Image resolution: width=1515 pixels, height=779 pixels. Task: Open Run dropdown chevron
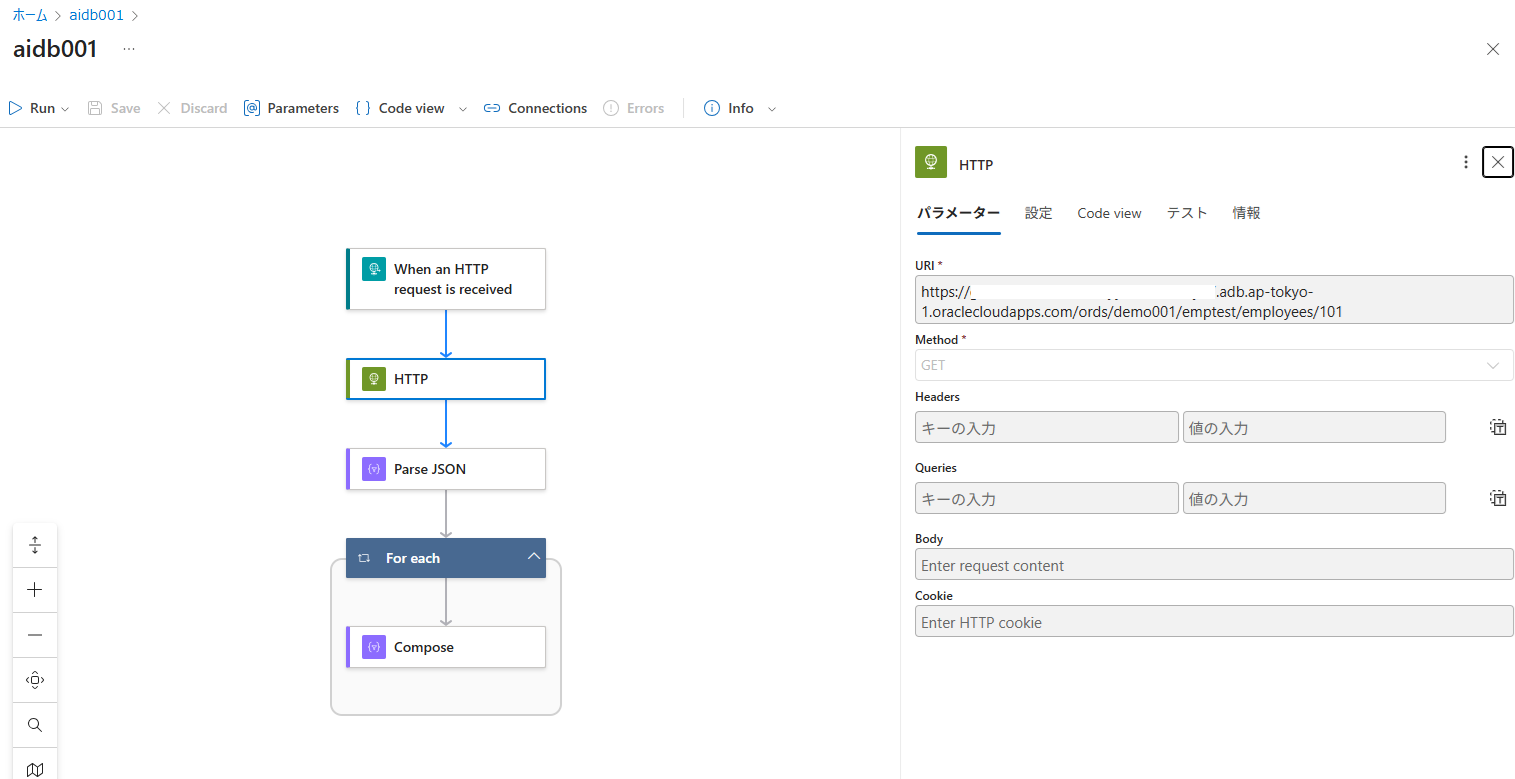coord(65,109)
